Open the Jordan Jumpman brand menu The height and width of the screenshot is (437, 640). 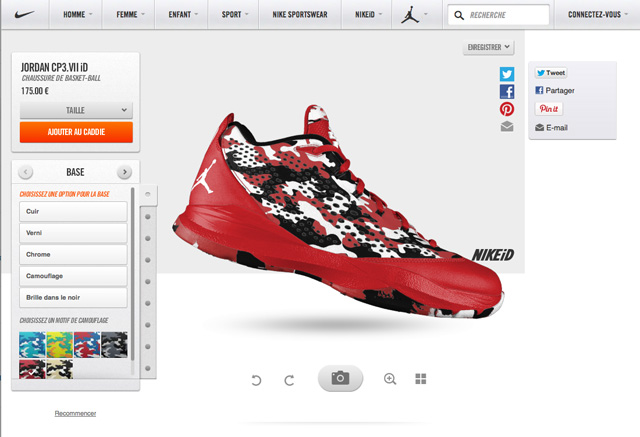410,15
